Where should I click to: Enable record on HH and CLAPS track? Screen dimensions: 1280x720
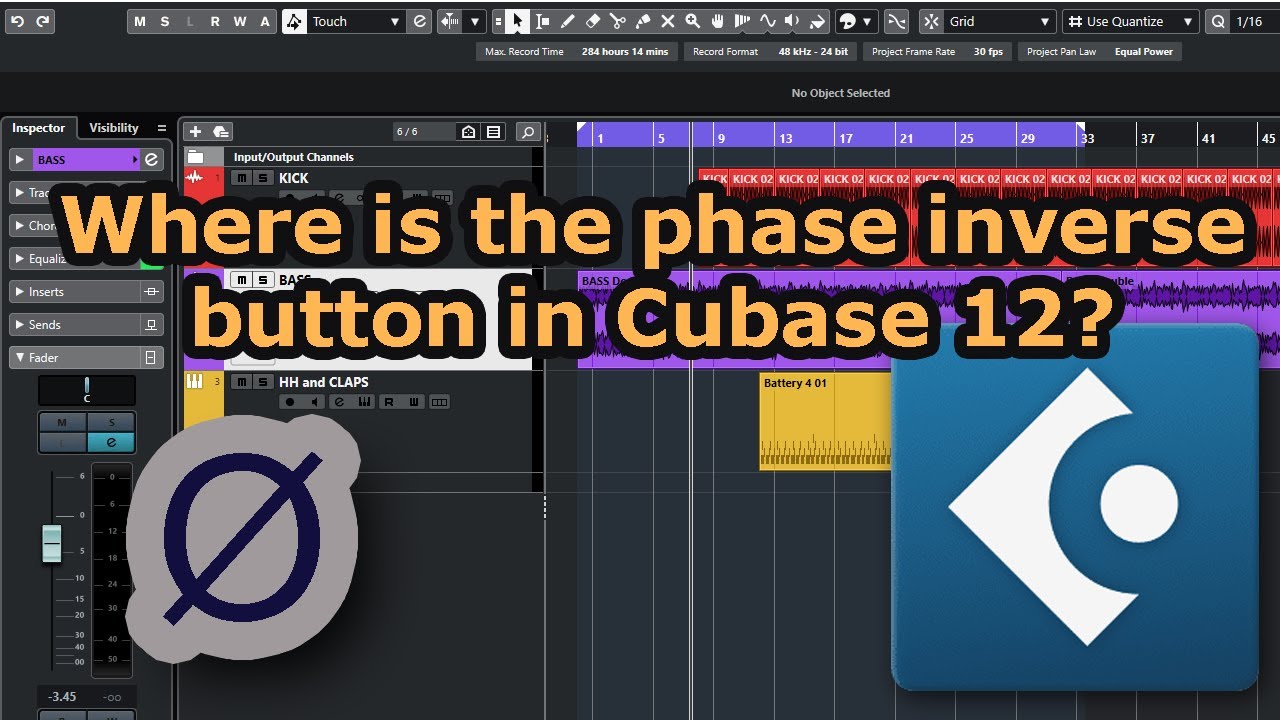[x=290, y=402]
